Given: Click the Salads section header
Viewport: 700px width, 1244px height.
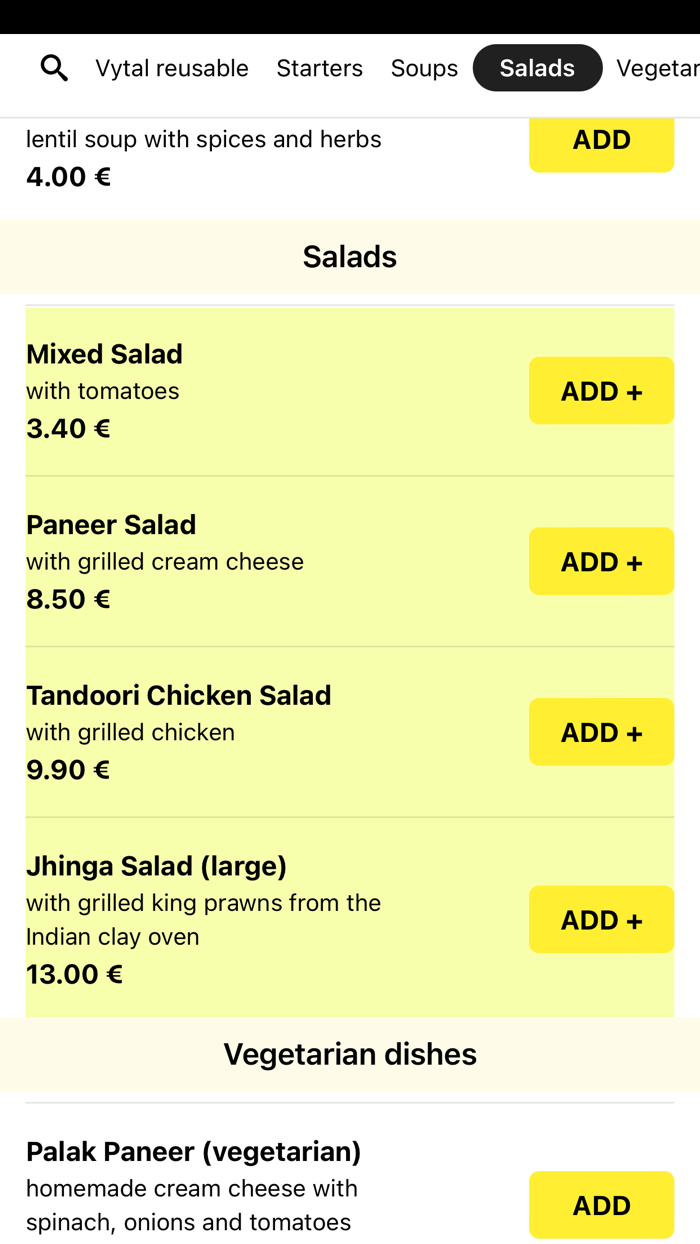Looking at the screenshot, I should click(349, 256).
